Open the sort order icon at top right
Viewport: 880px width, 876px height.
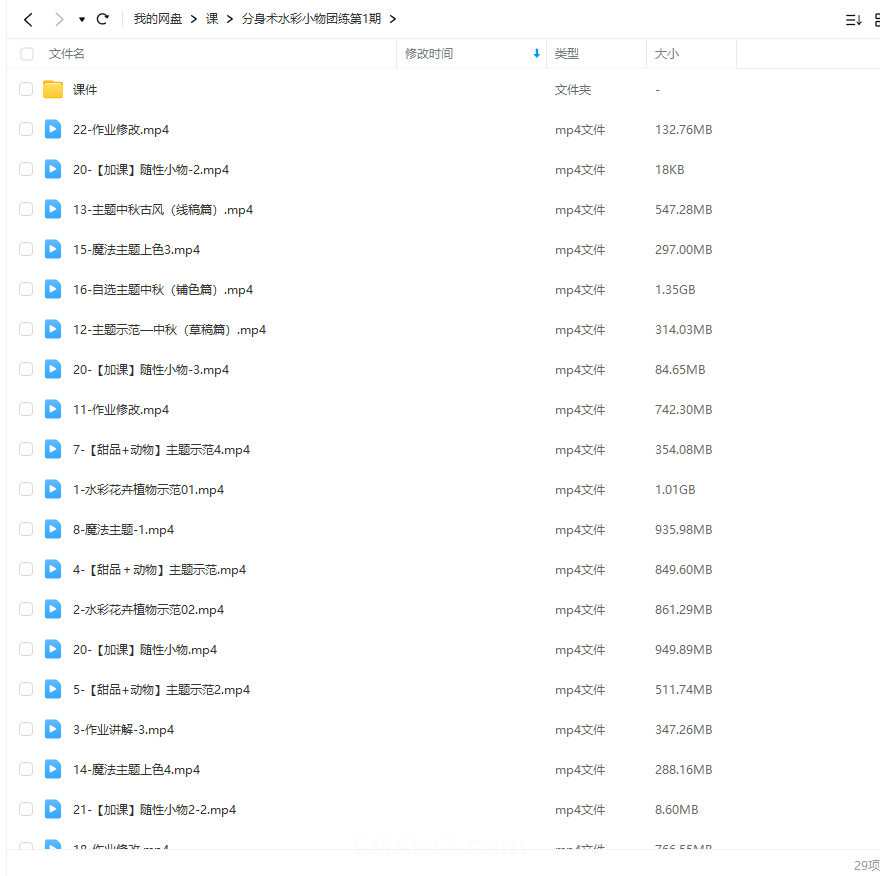tap(853, 19)
